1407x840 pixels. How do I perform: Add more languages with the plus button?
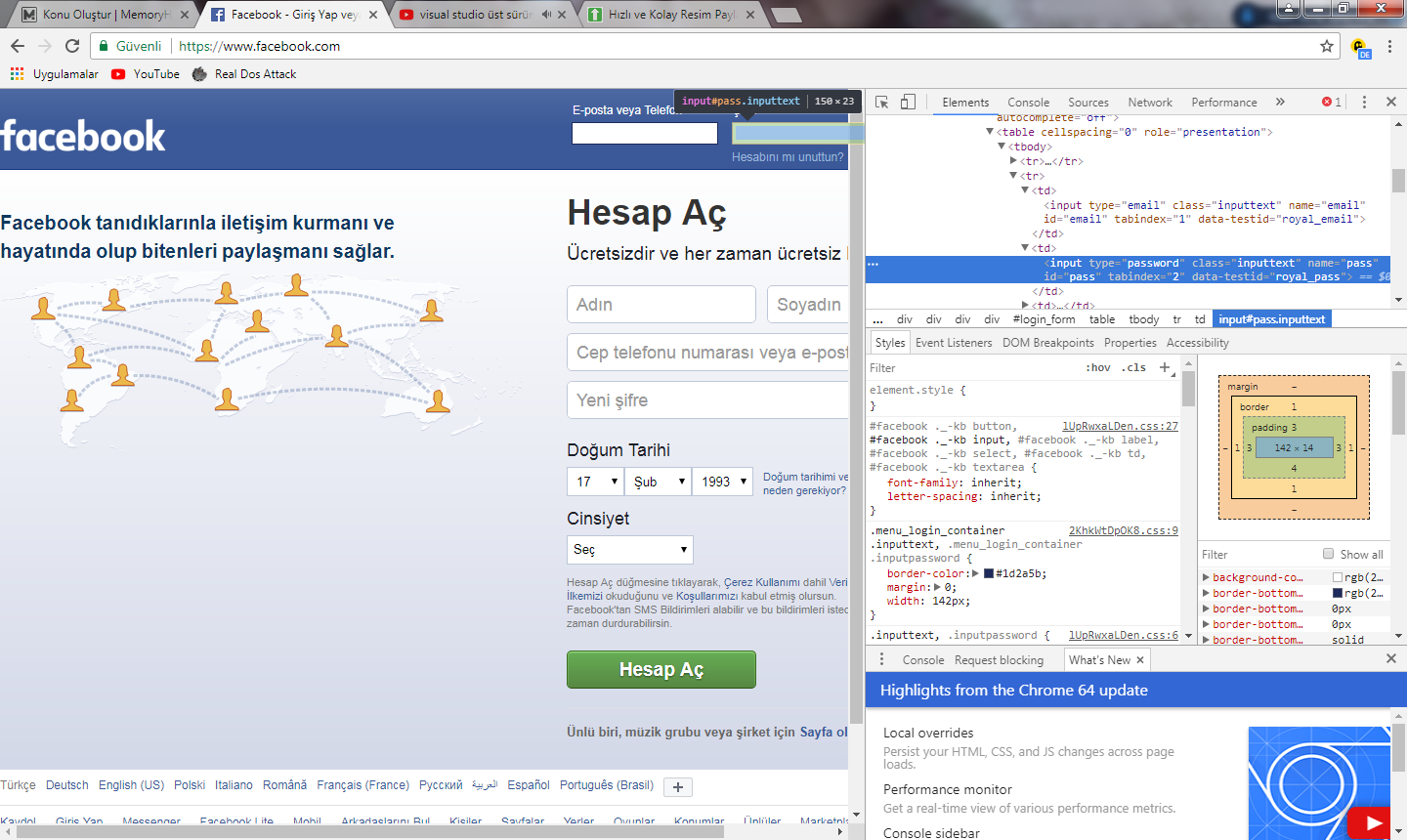[678, 786]
